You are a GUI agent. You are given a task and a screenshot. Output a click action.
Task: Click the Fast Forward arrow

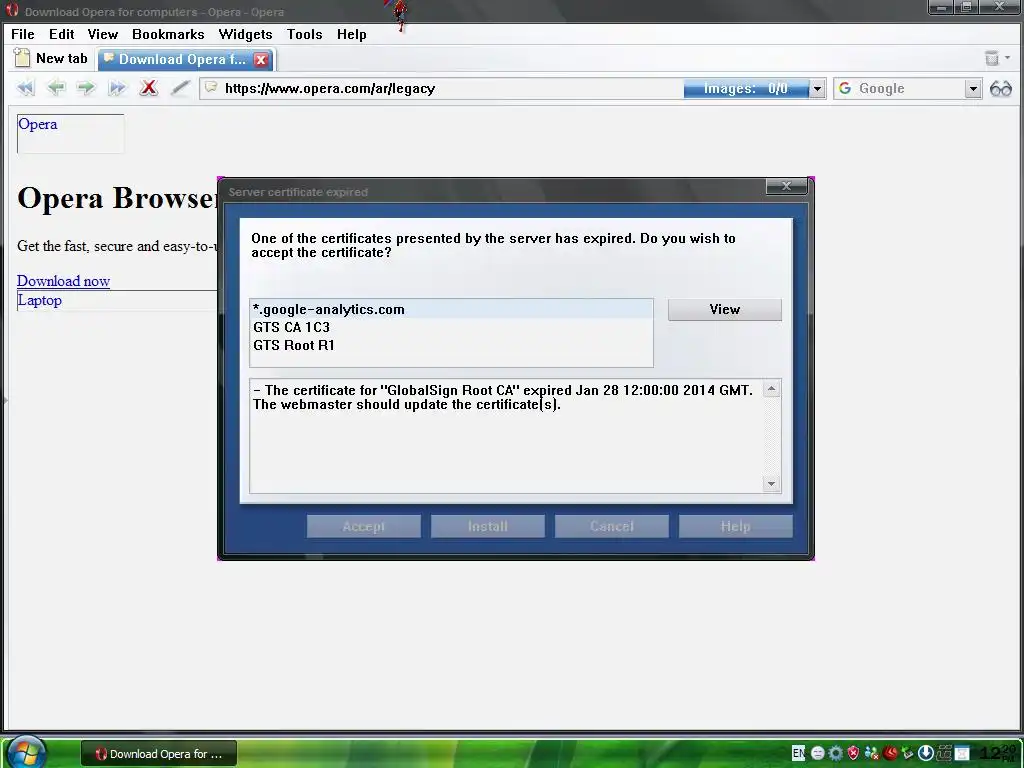click(x=117, y=88)
